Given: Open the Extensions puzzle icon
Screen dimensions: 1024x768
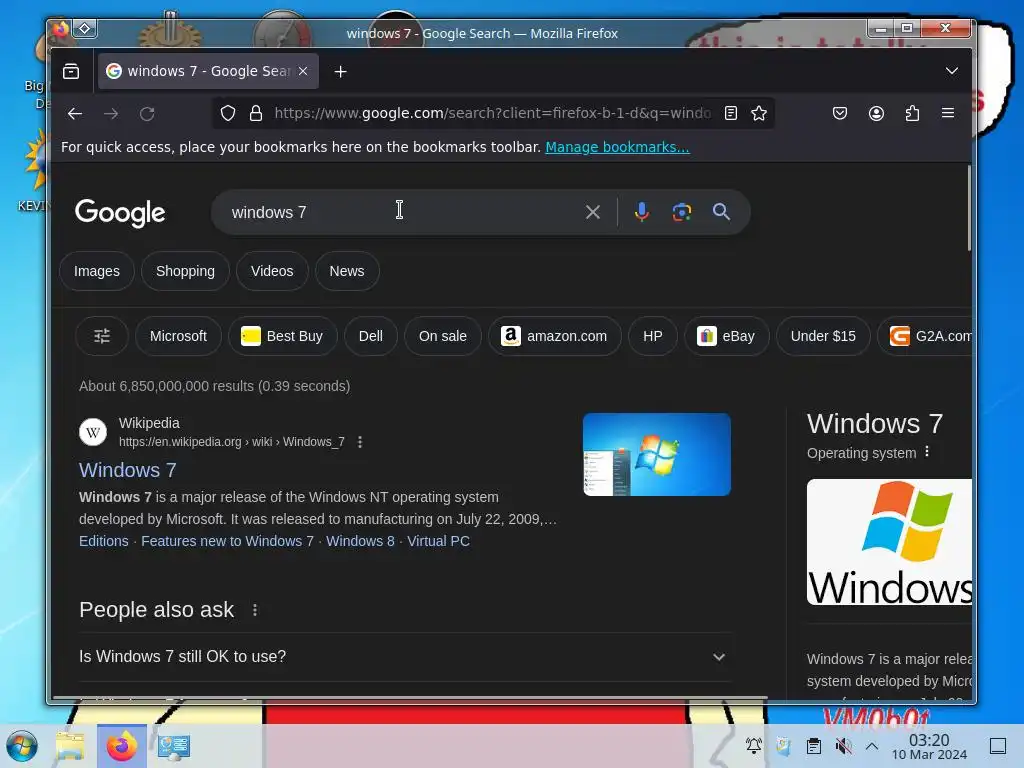Looking at the screenshot, I should [912, 114].
